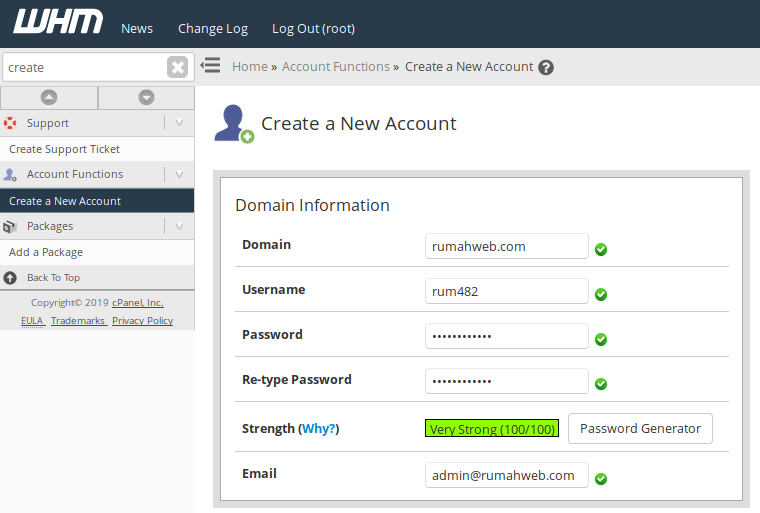Screen dimensions: 760x513
Task: Click the Create a New Account page title
Action: pyautogui.click(x=359, y=124)
